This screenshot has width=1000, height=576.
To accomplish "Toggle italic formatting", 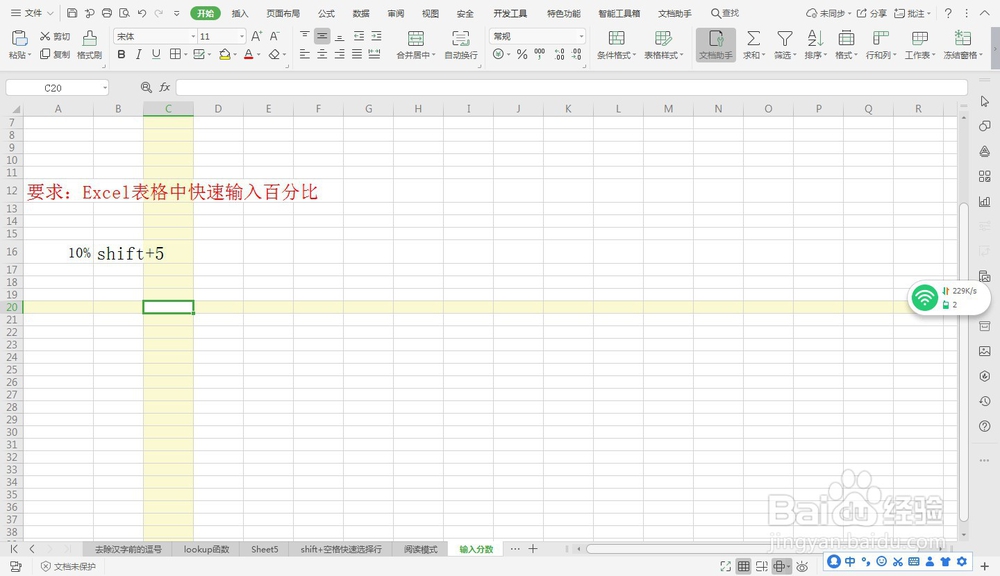I will (x=139, y=55).
